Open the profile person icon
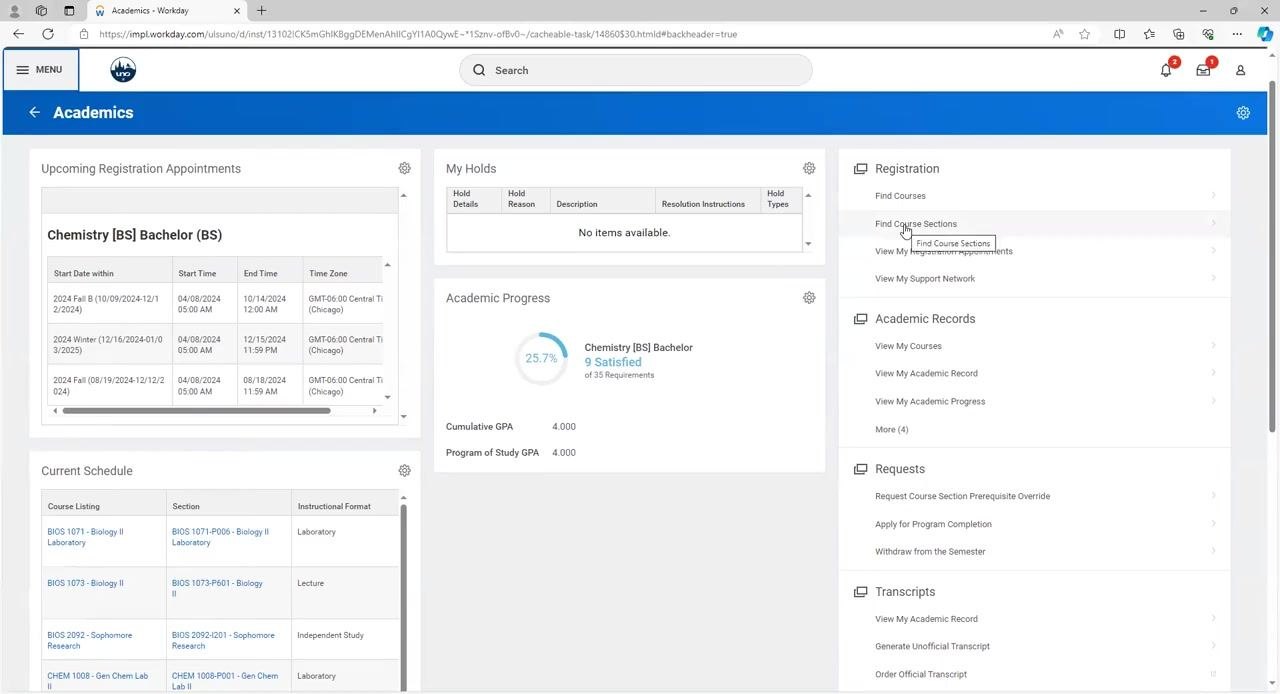This screenshot has width=1280, height=694. click(x=1240, y=70)
